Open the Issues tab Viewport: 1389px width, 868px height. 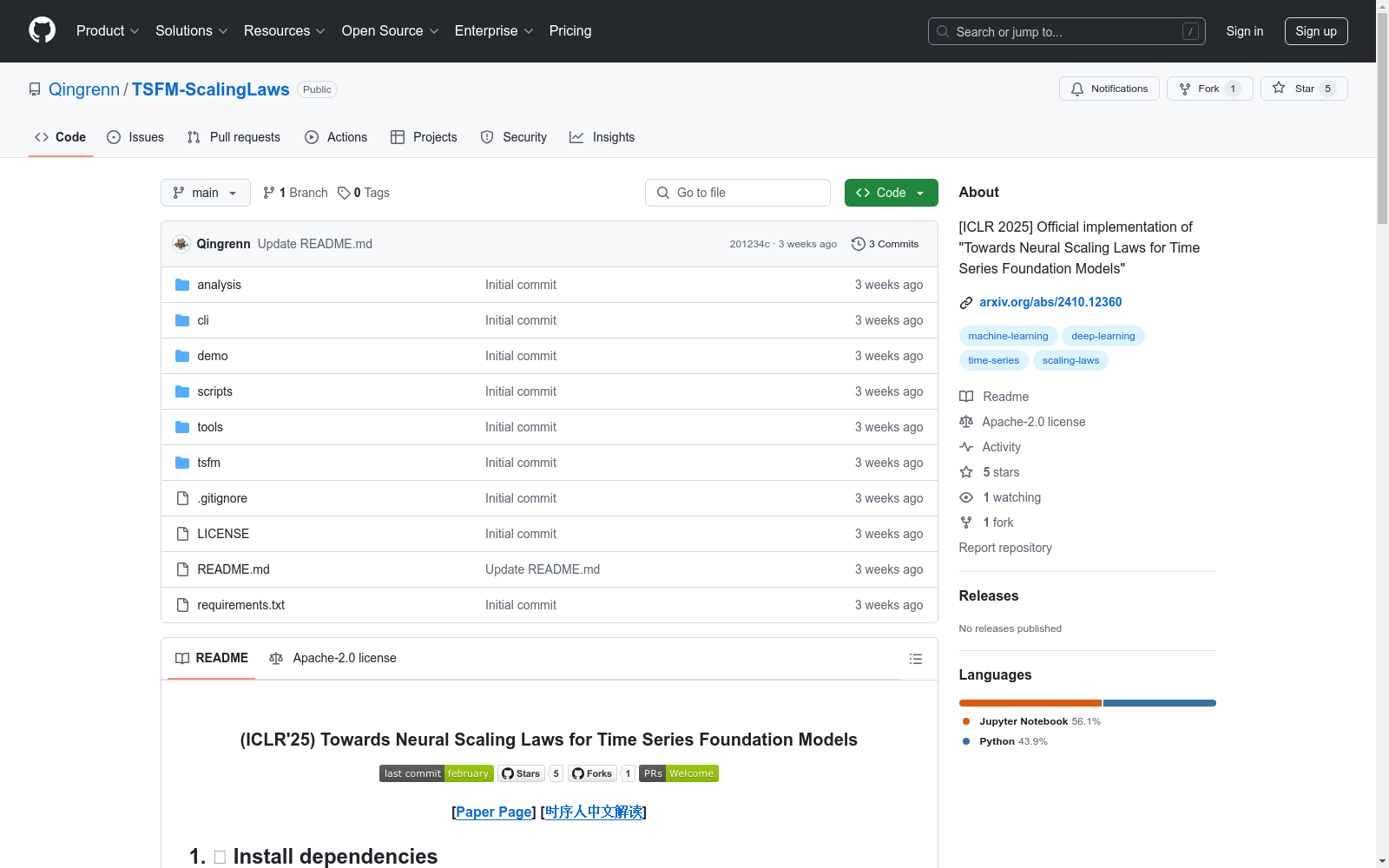pos(135,137)
